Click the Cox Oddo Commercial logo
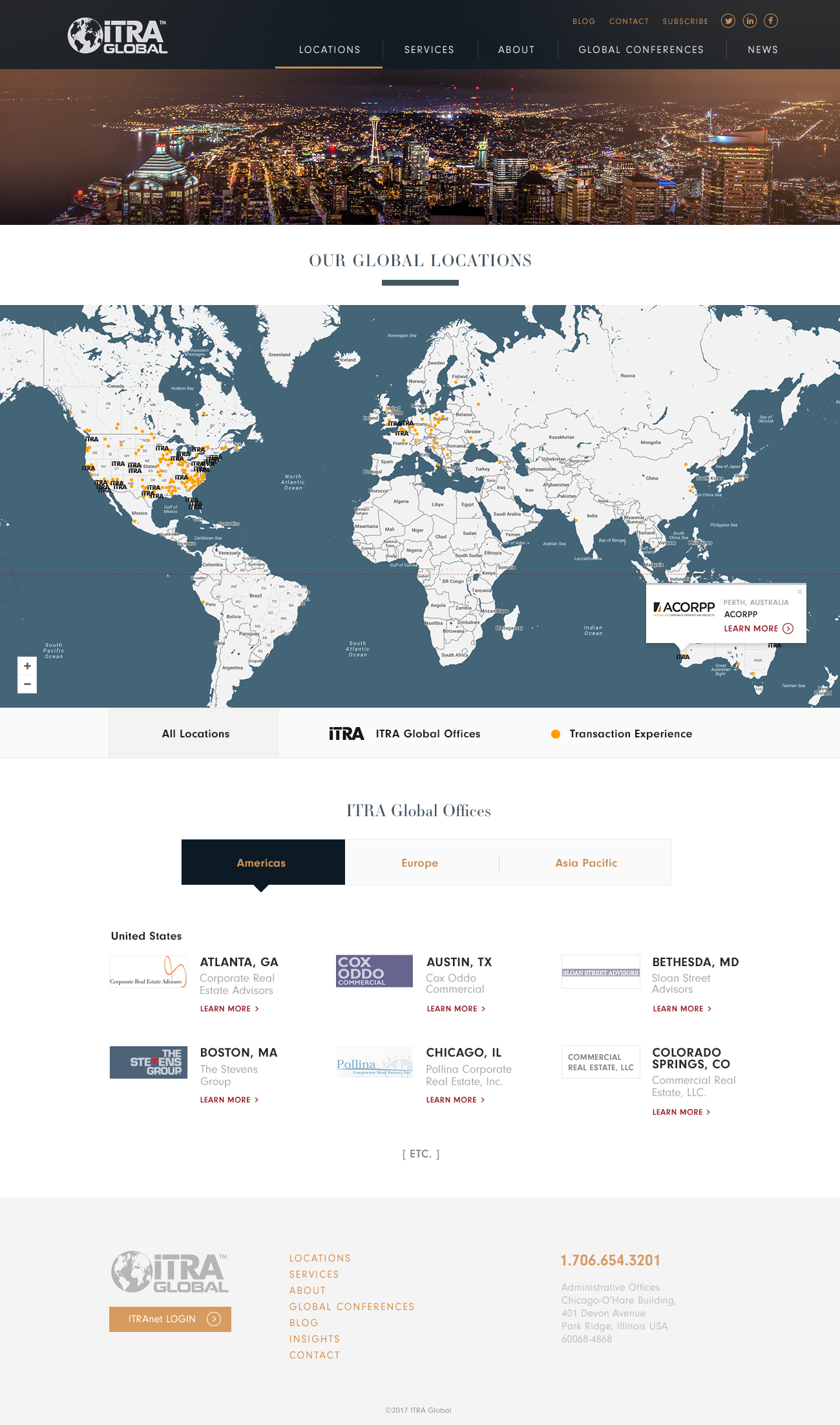 click(x=374, y=971)
